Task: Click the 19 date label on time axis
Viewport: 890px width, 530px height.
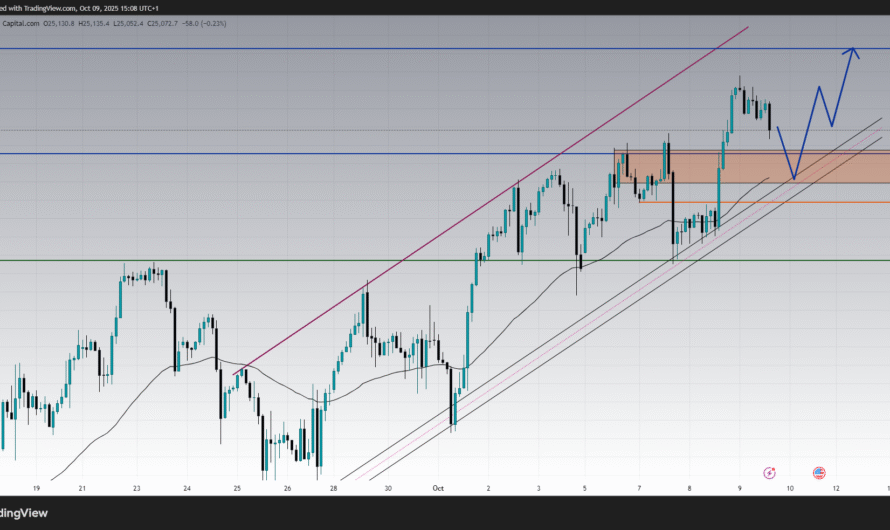Action: point(36,489)
